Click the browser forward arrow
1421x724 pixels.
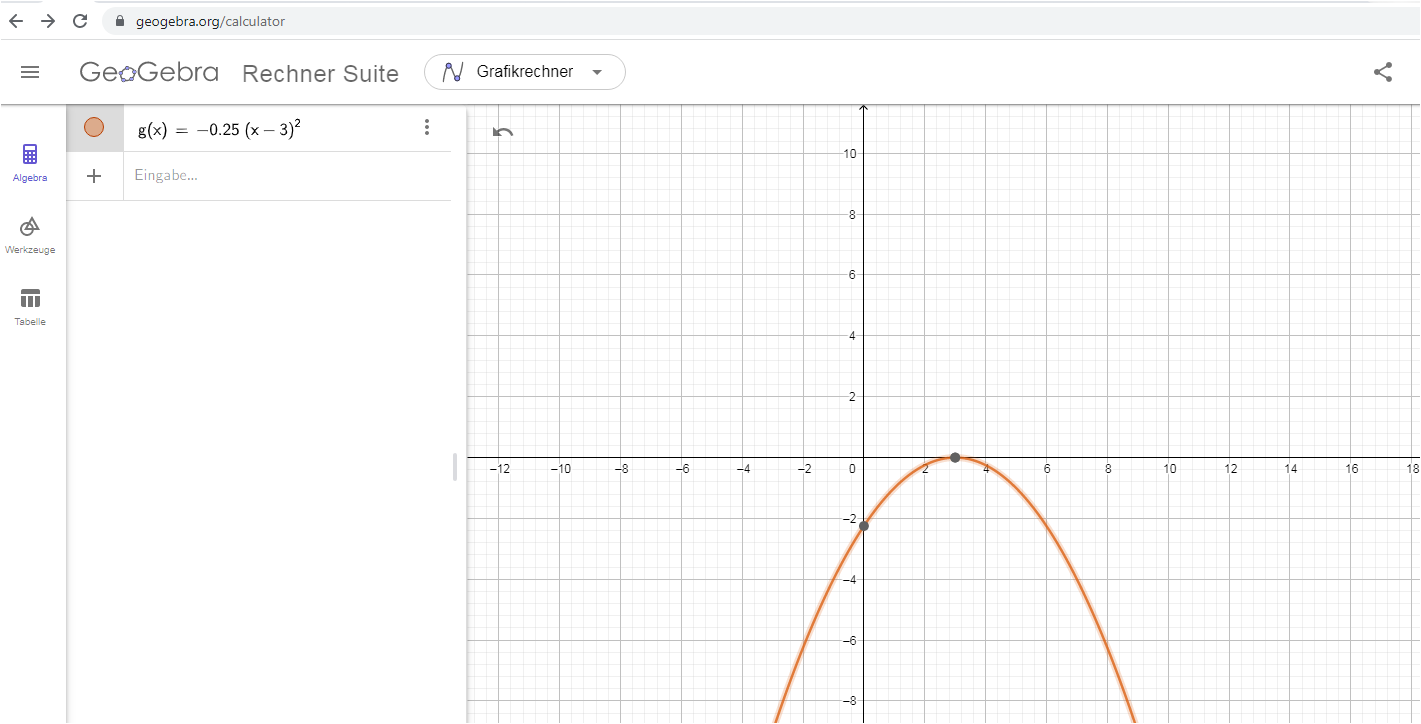[48, 21]
